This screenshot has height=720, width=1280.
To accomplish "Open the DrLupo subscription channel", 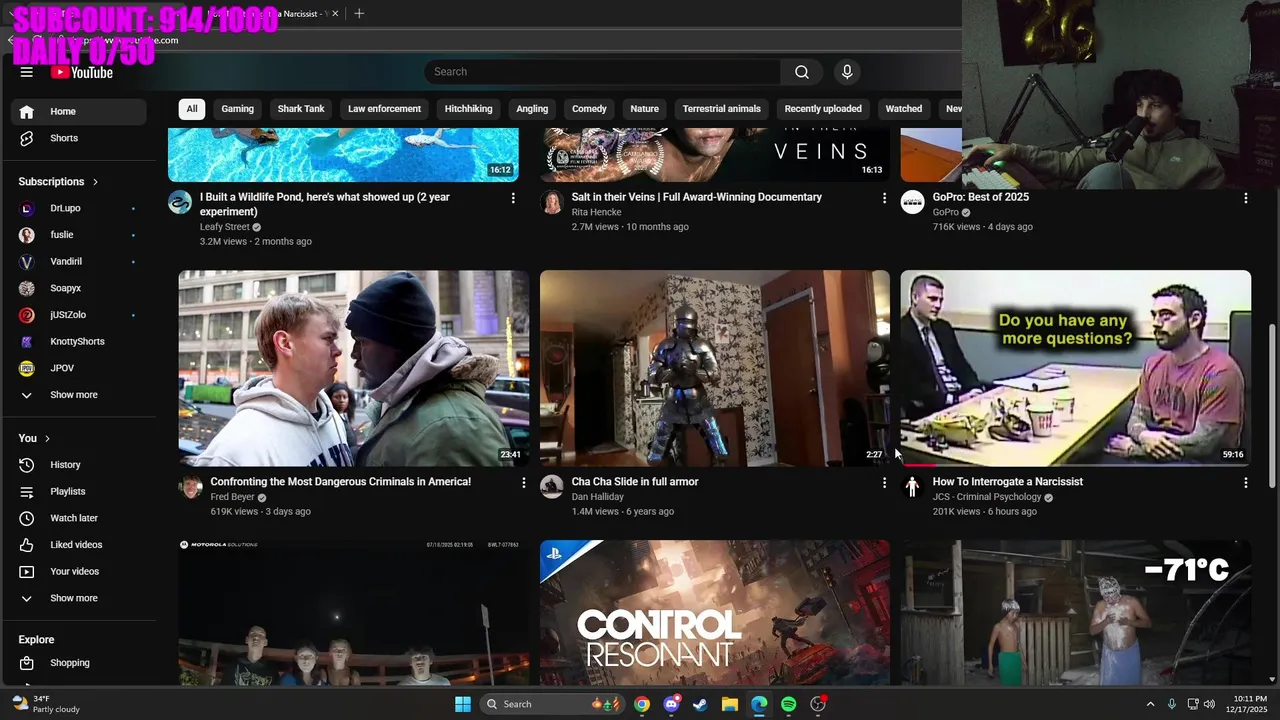I will click(78, 208).
